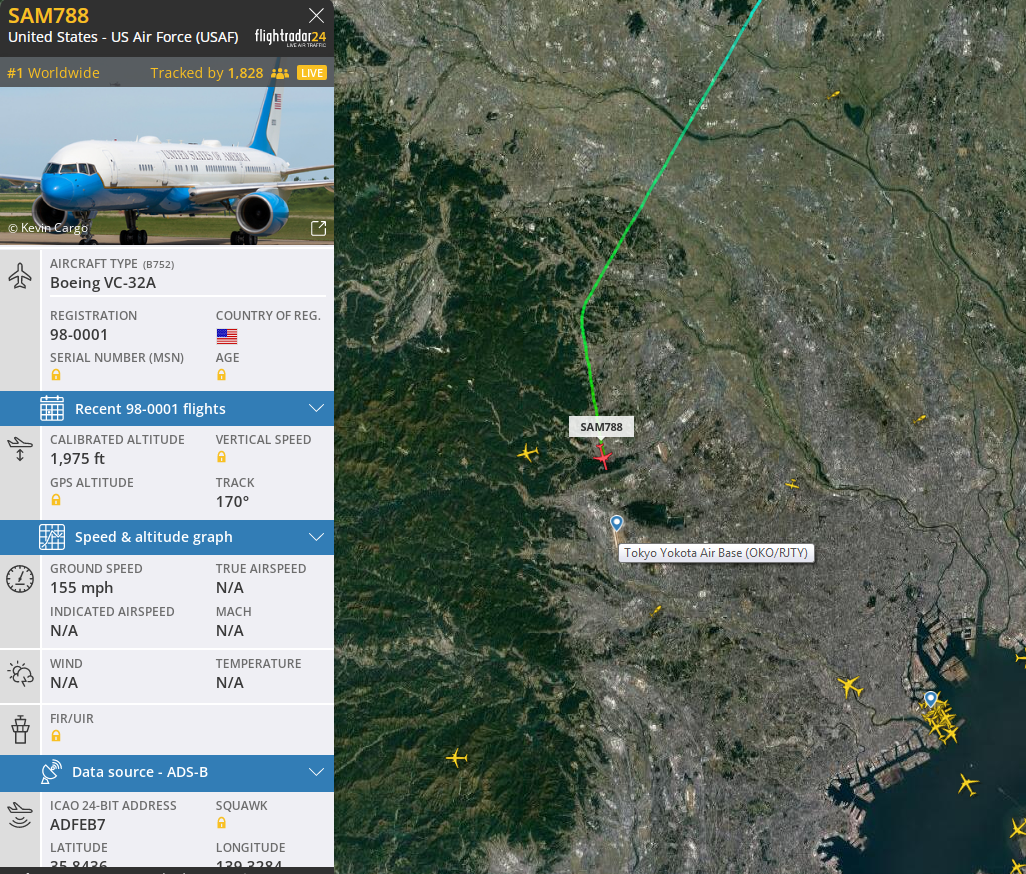
Task: Click the ground speed 155 mph value
Action: click(81, 587)
